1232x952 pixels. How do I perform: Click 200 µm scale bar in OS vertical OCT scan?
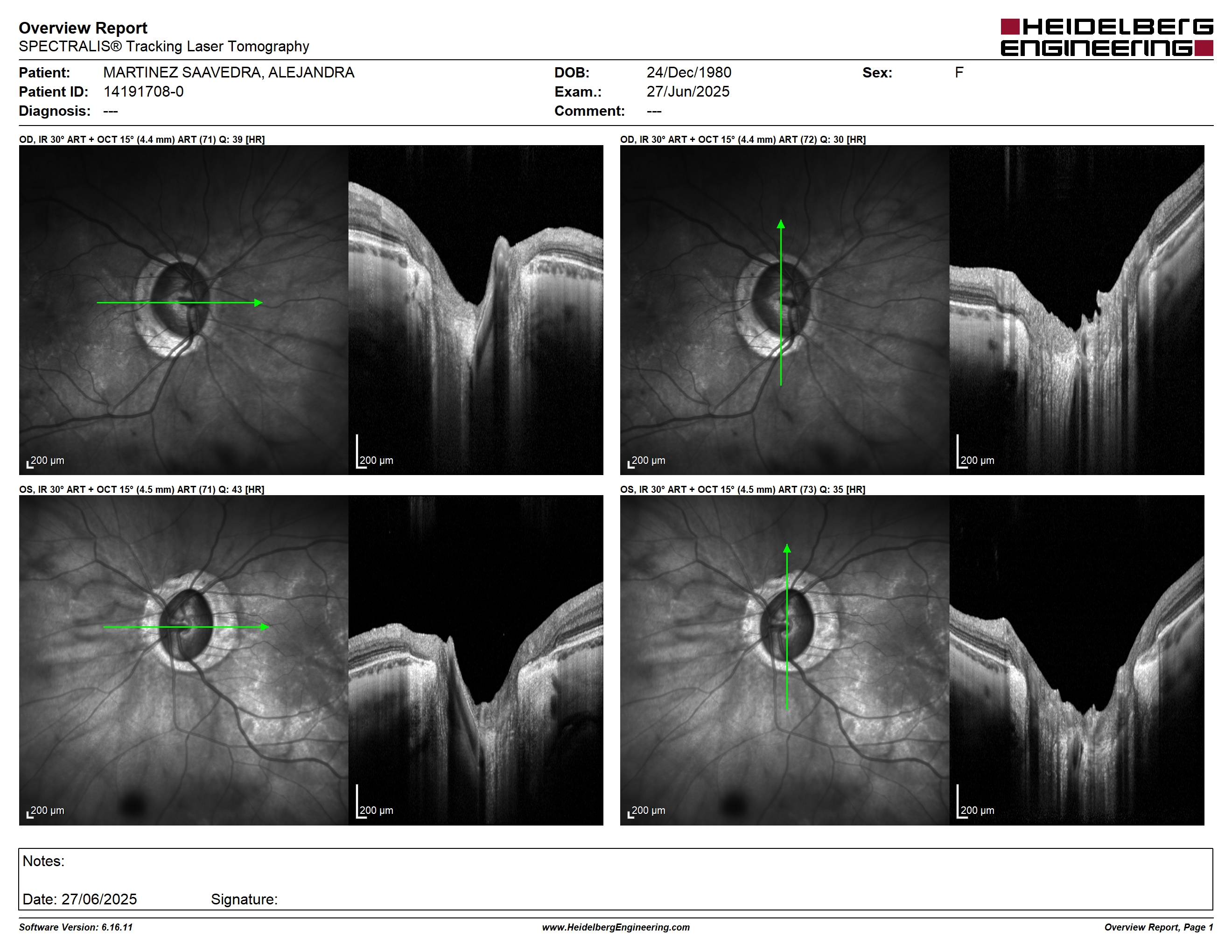[975, 801]
